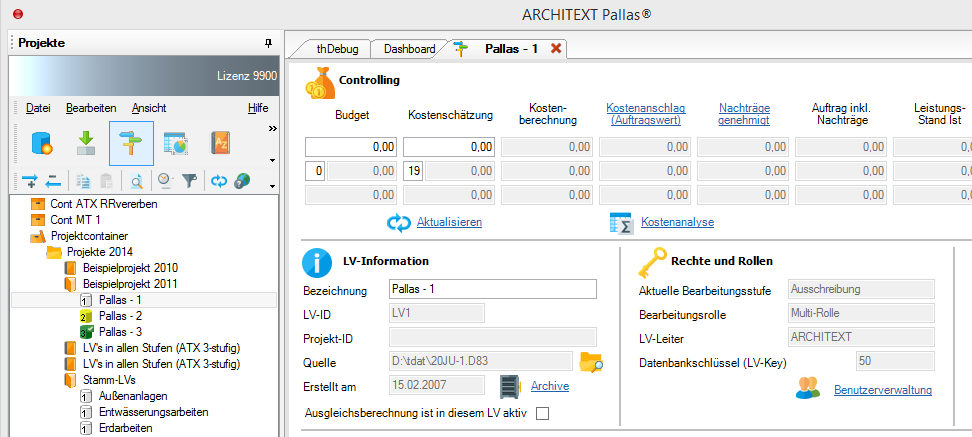Click the small 0 field under Budget
The image size is (972, 437).
pos(315,171)
